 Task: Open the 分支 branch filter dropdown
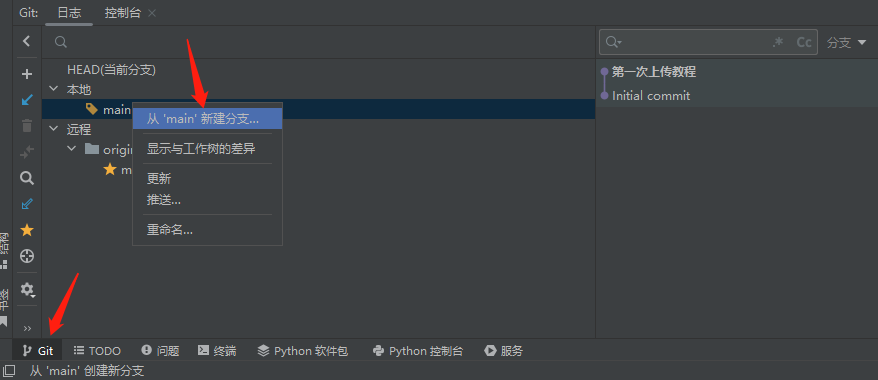pyautogui.click(x=846, y=43)
